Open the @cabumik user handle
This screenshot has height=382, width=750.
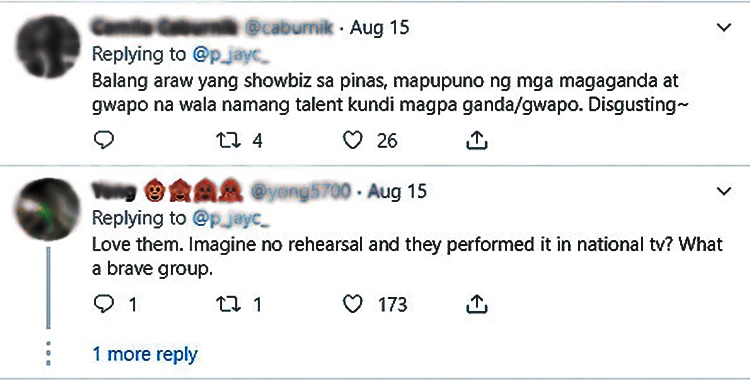288,28
